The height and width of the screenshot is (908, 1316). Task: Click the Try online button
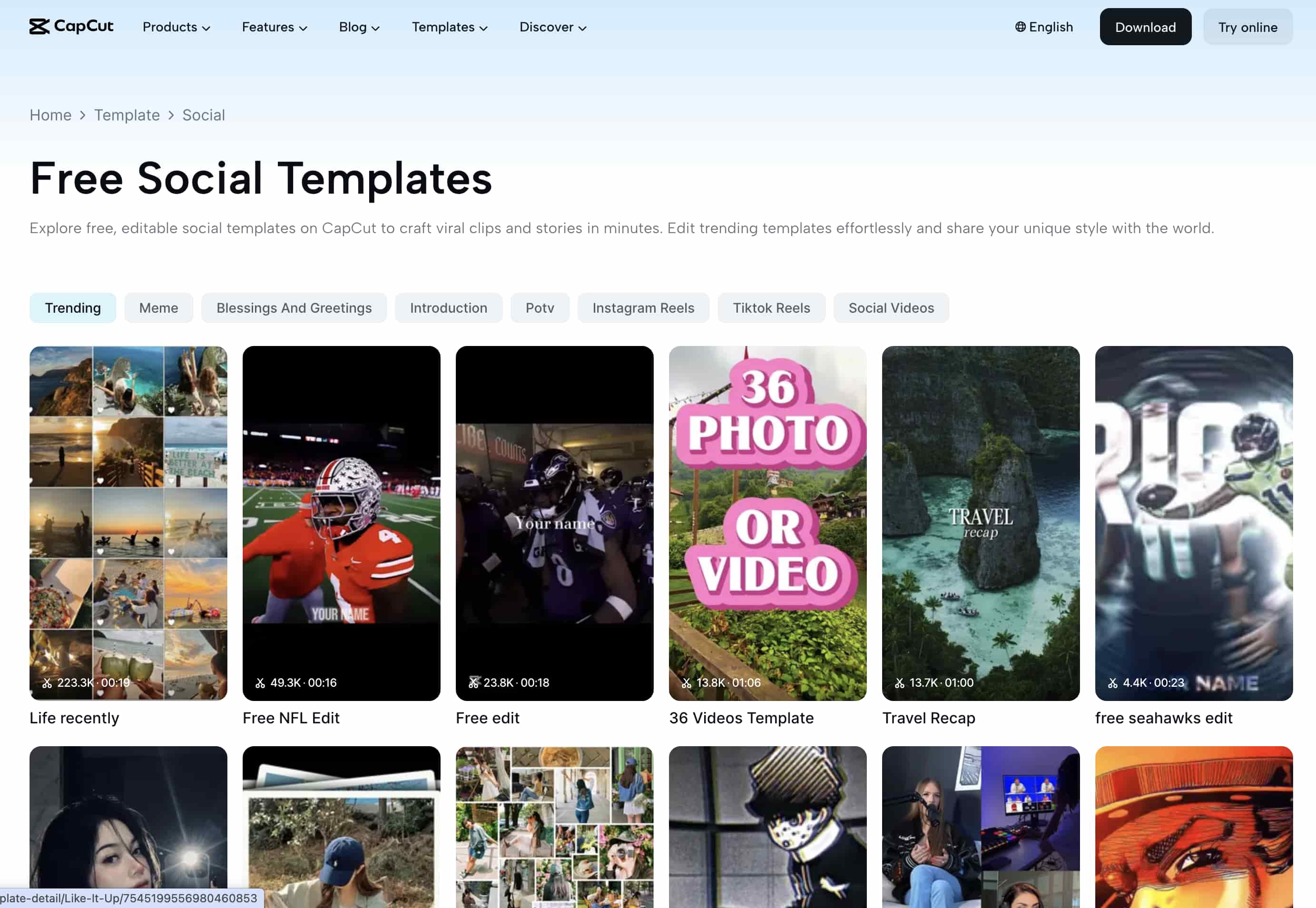tap(1248, 27)
